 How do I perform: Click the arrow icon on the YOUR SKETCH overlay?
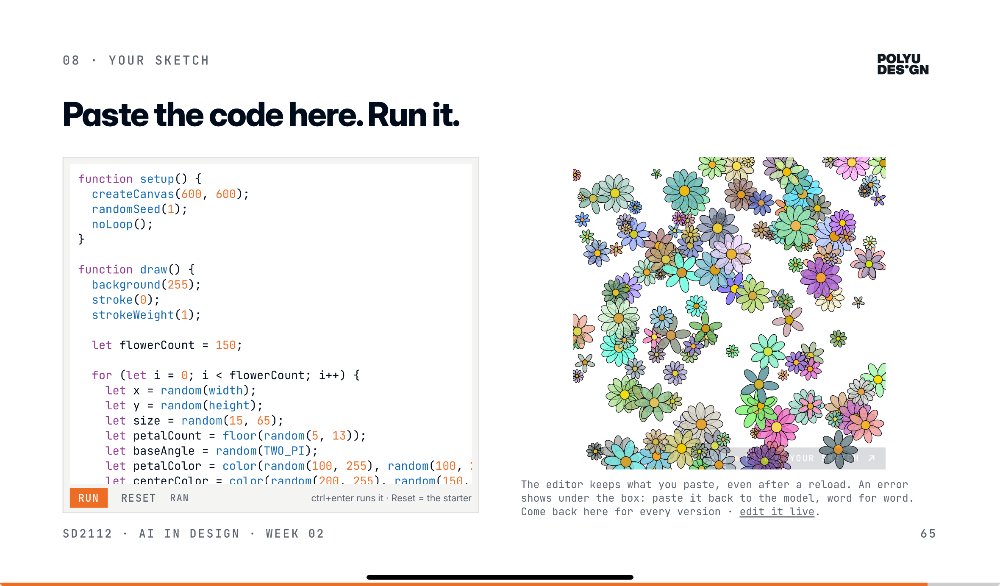coord(871,458)
